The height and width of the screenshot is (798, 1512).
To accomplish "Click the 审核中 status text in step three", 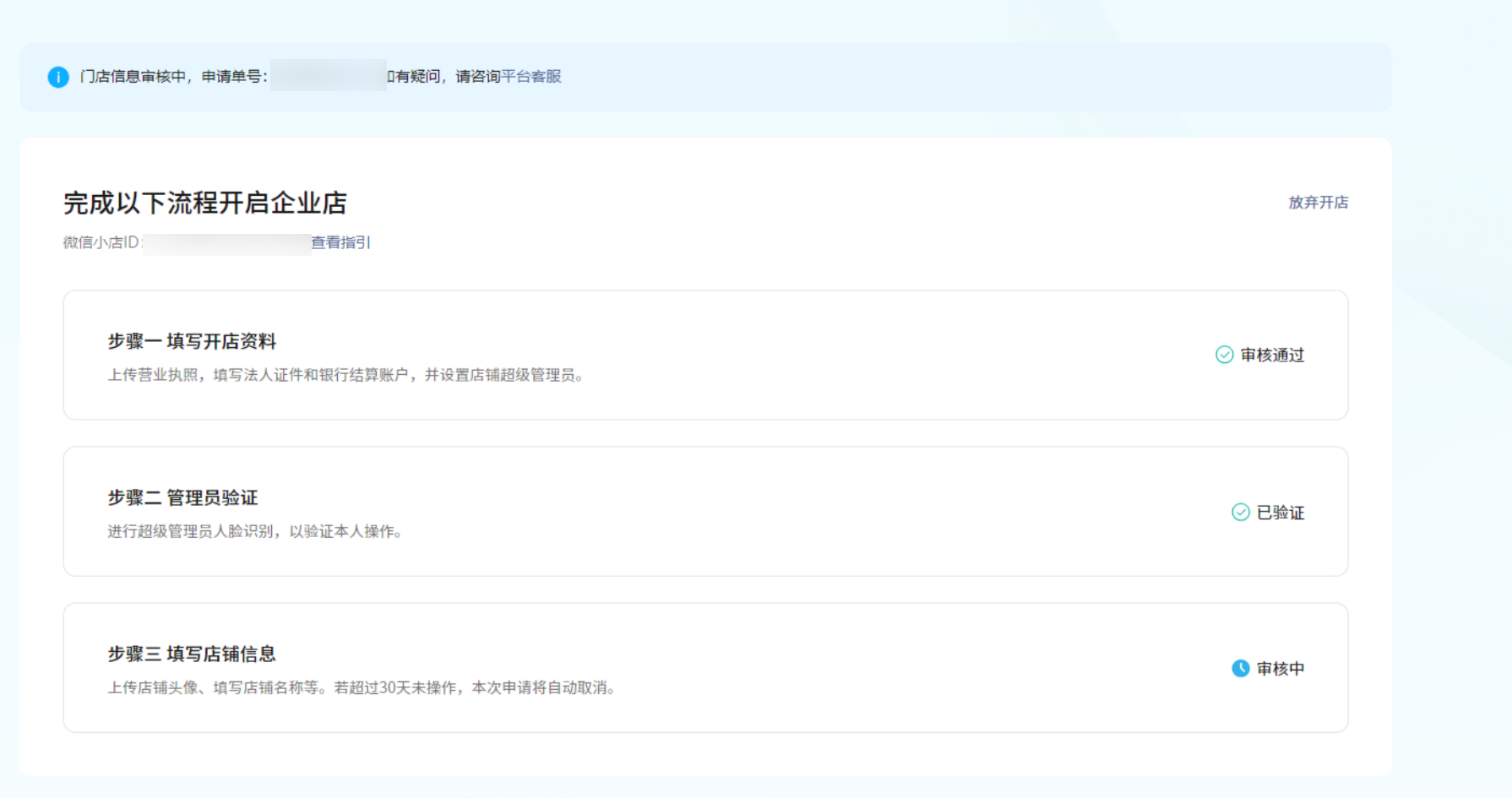I will (1281, 669).
